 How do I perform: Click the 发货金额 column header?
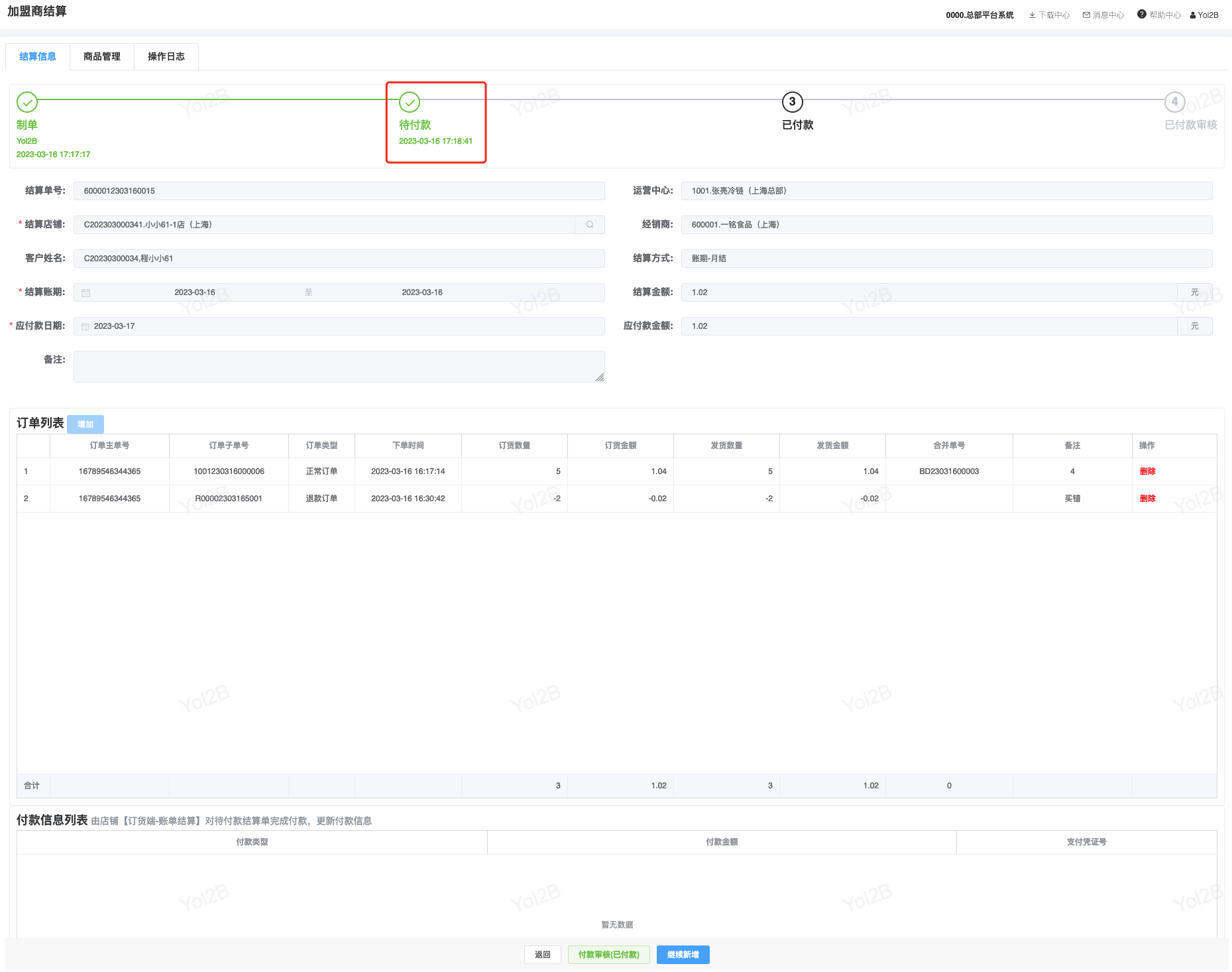832,446
